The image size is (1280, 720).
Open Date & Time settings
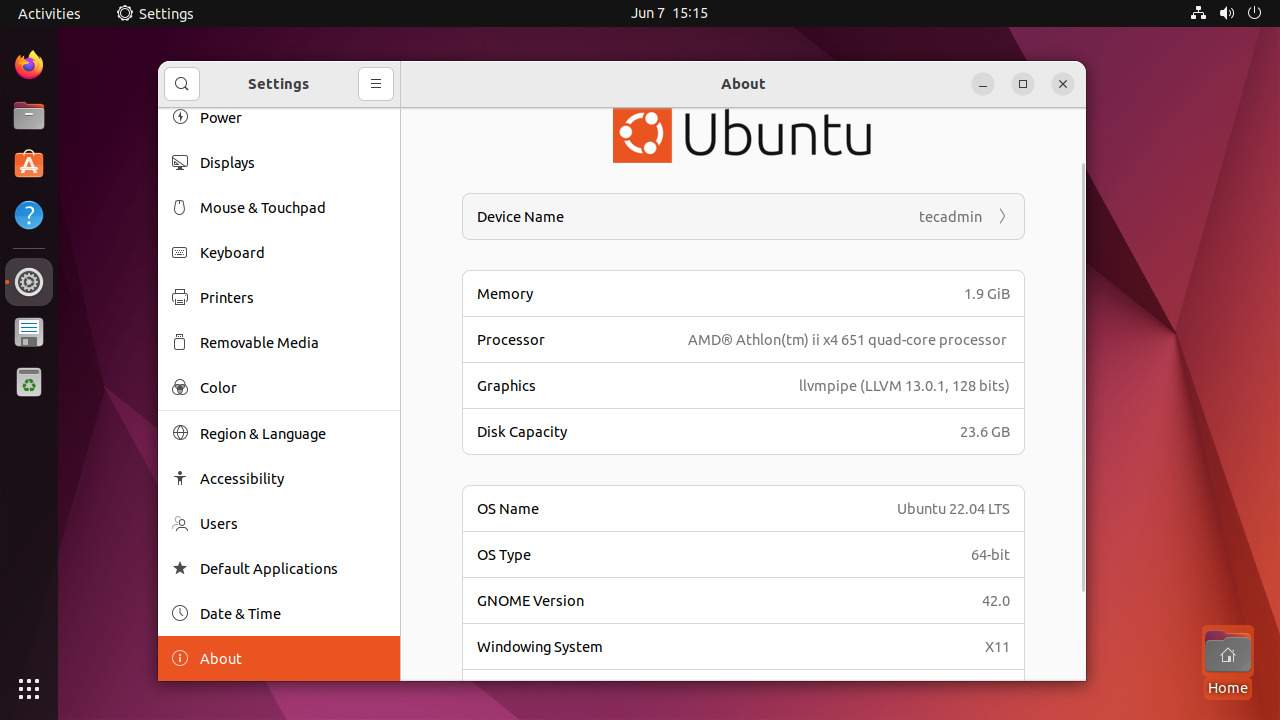click(238, 613)
